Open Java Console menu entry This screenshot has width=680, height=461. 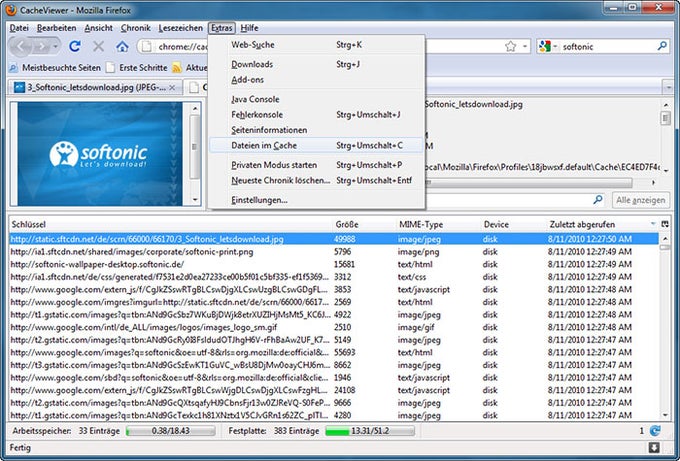pyautogui.click(x=316, y=99)
